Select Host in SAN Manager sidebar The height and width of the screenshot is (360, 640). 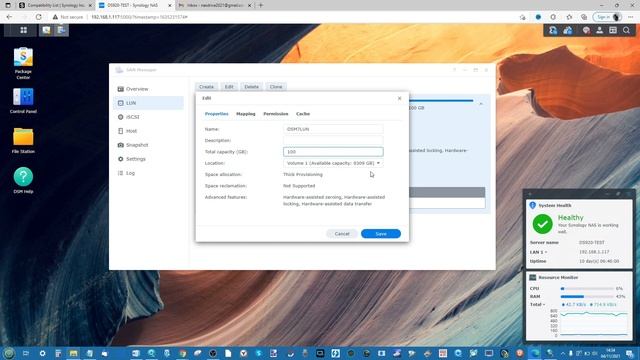coord(148,131)
